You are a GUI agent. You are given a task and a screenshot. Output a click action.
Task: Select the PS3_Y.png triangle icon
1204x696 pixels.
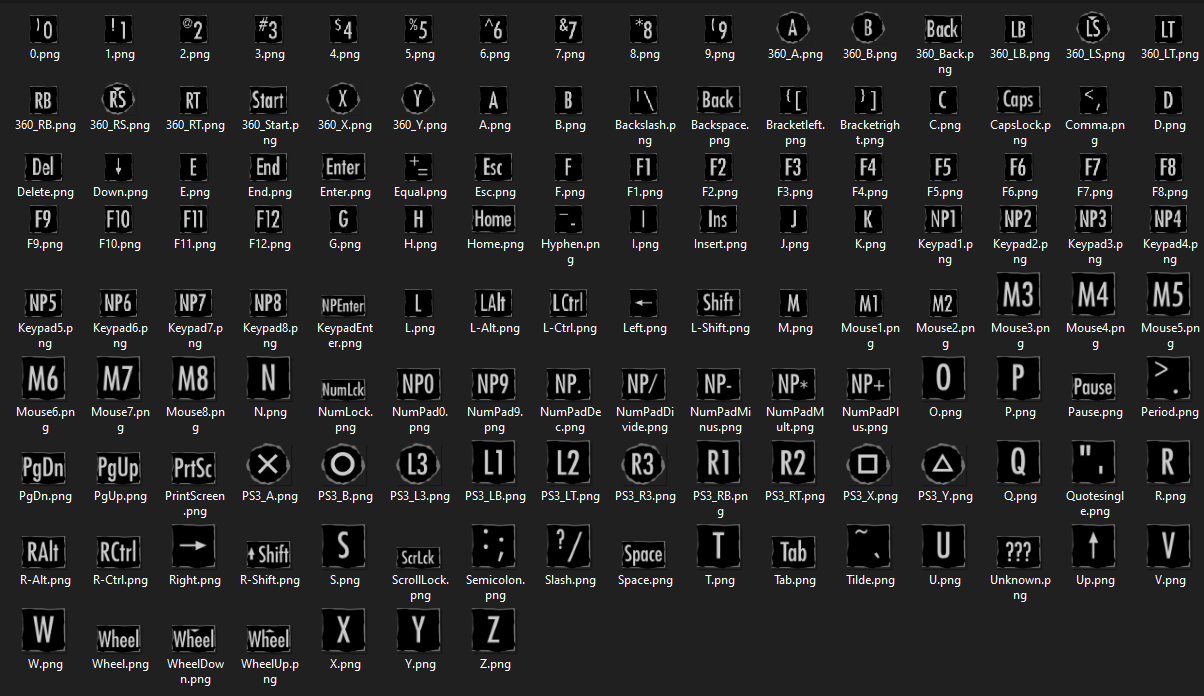click(943, 463)
